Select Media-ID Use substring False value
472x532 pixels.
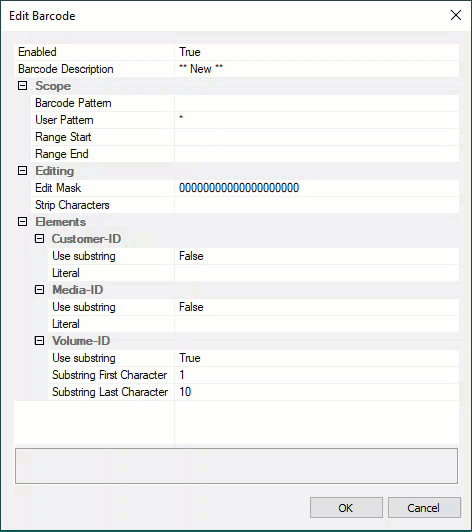click(x=317, y=307)
